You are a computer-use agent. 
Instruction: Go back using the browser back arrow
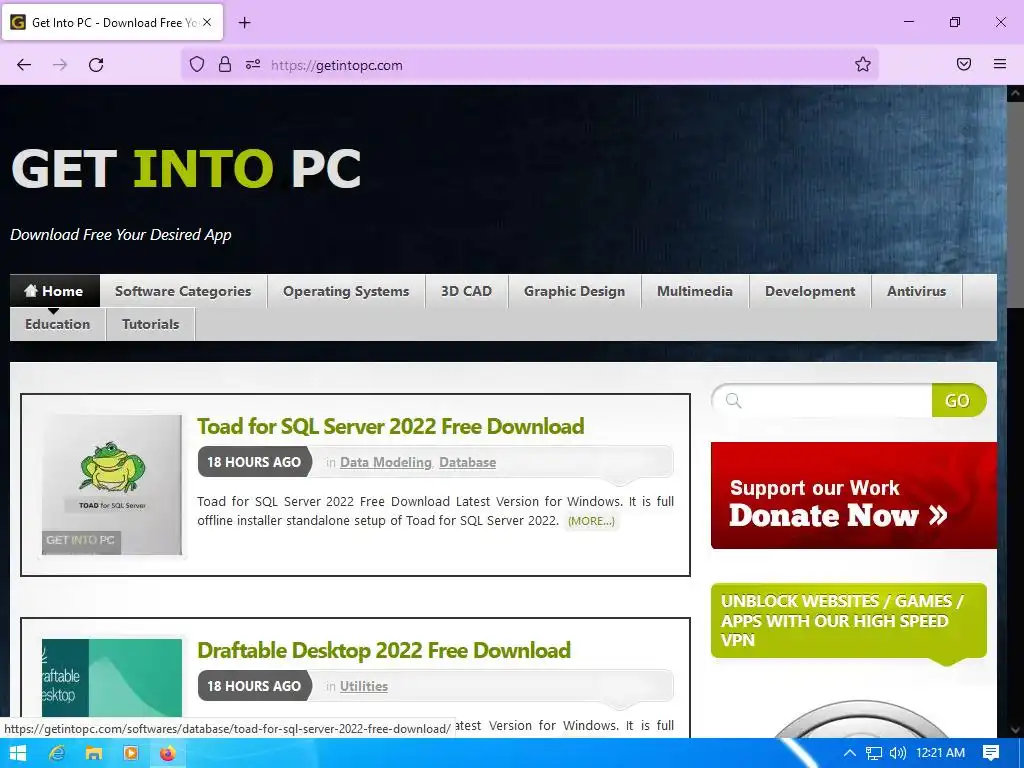24,65
